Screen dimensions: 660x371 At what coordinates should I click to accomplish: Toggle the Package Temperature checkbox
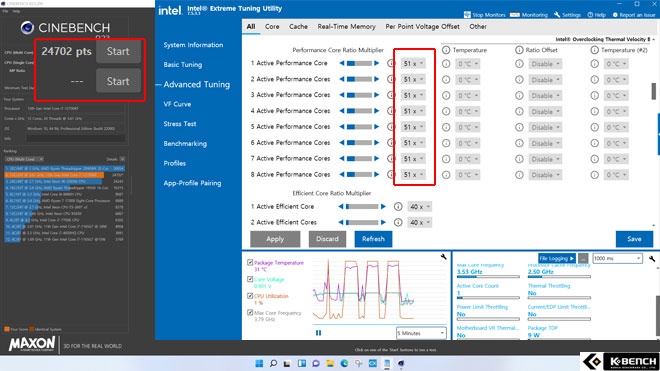(250, 262)
